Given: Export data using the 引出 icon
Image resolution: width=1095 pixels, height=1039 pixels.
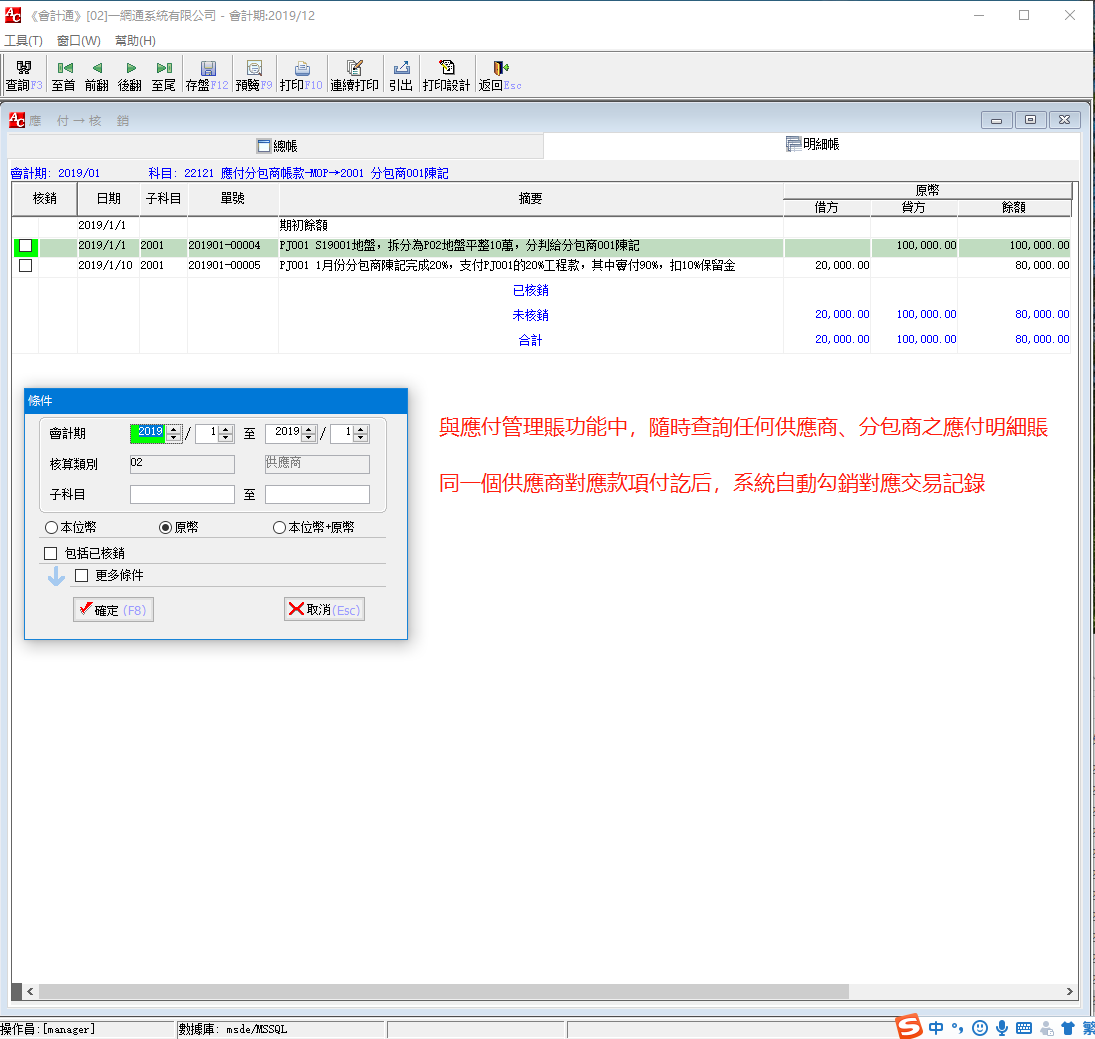Looking at the screenshot, I should coord(400,74).
